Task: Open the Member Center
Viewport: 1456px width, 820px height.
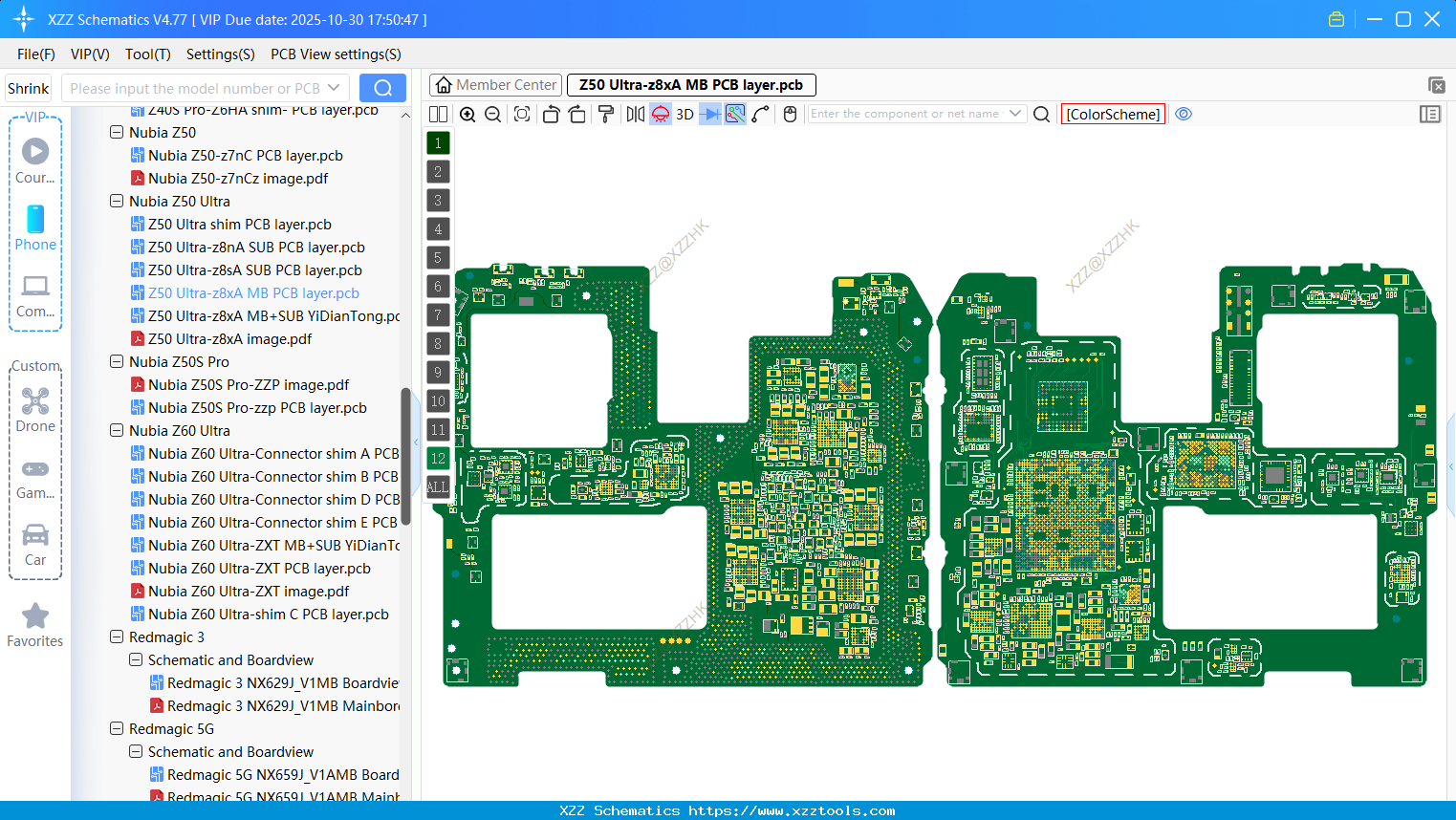Action: (x=495, y=85)
